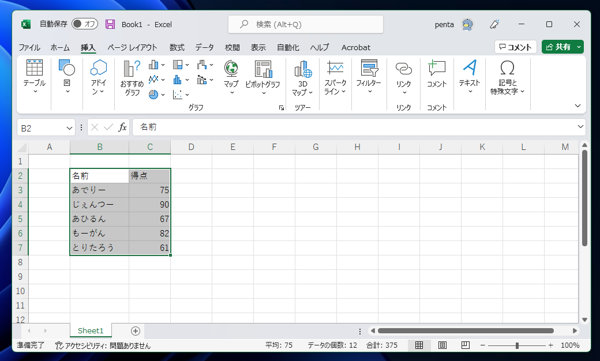Click the penta account avatar
Image resolution: width=600 pixels, height=361 pixels.
467,25
